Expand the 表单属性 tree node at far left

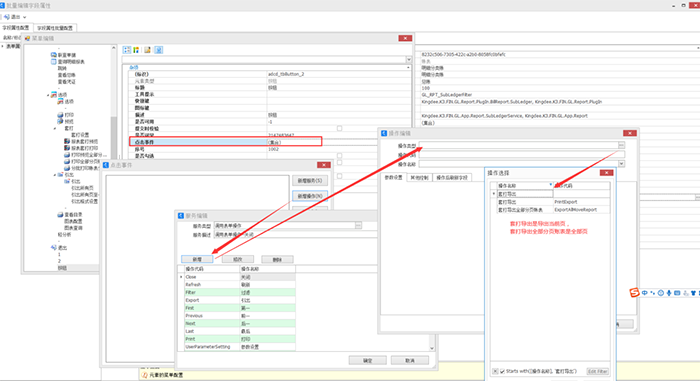coord(3,46)
